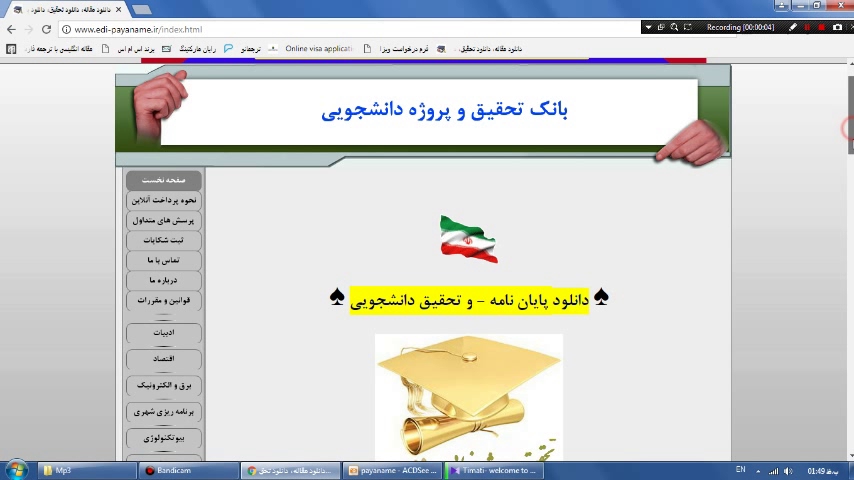Select the 'تماس با ما' sidebar item
Screen dimensions: 854x480
point(164,260)
